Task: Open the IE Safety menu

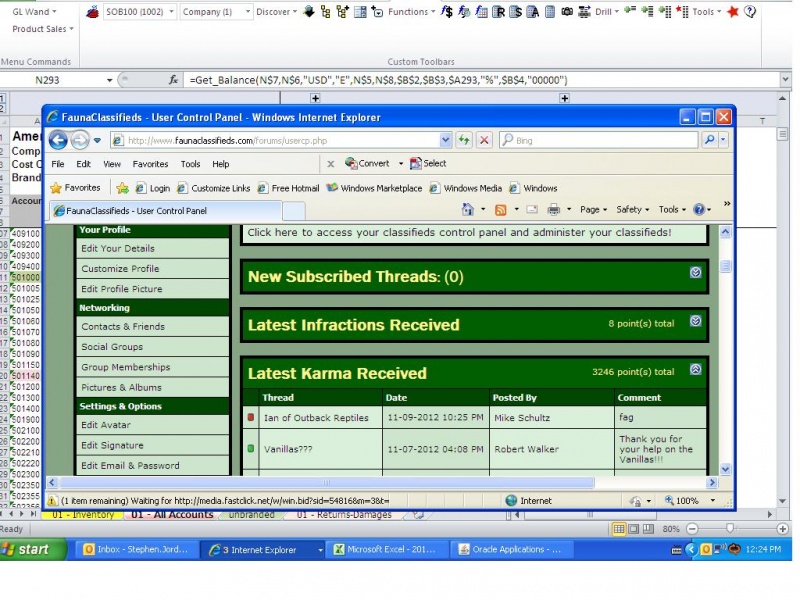Action: pos(632,209)
